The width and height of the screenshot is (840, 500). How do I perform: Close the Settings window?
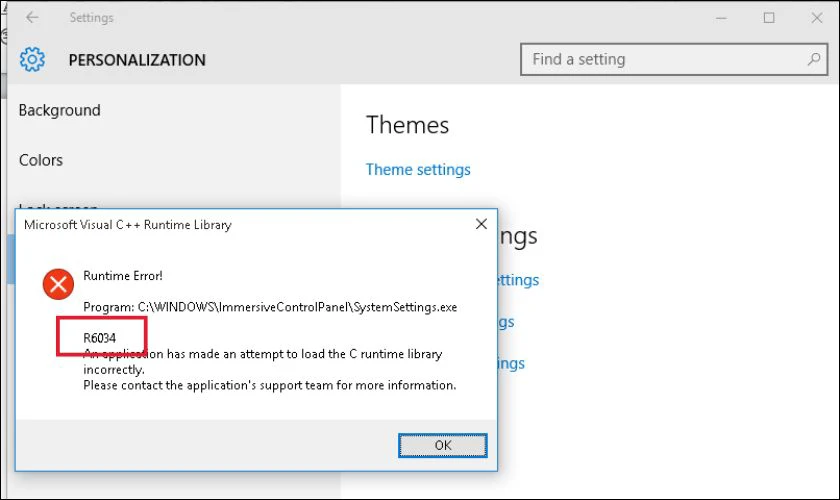(x=816, y=18)
